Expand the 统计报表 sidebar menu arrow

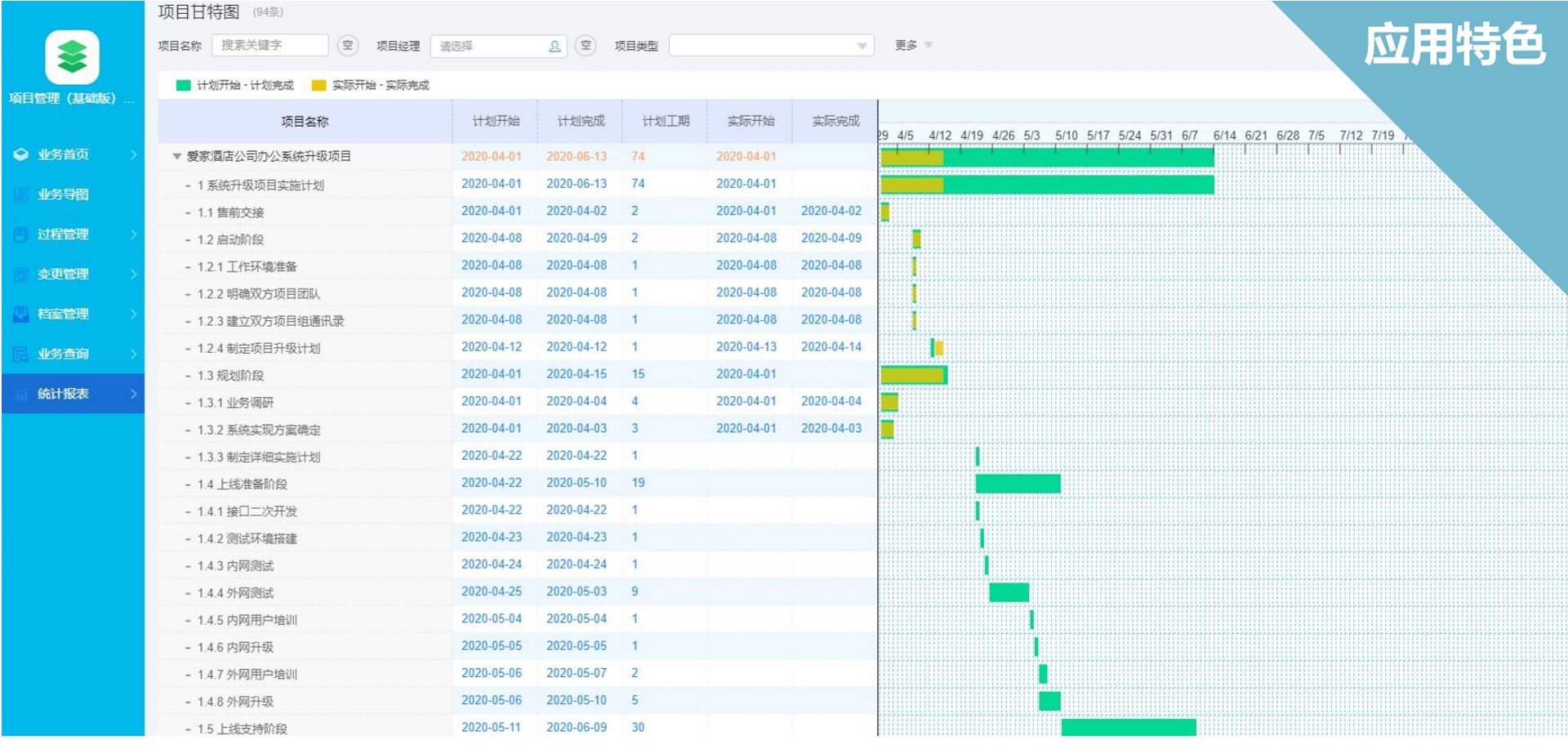click(x=133, y=394)
